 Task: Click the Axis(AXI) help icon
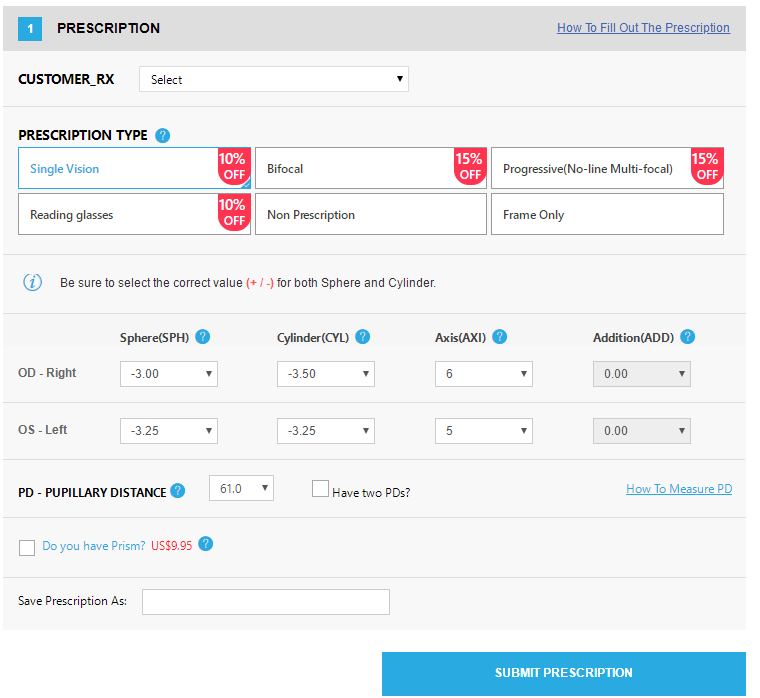click(500, 337)
